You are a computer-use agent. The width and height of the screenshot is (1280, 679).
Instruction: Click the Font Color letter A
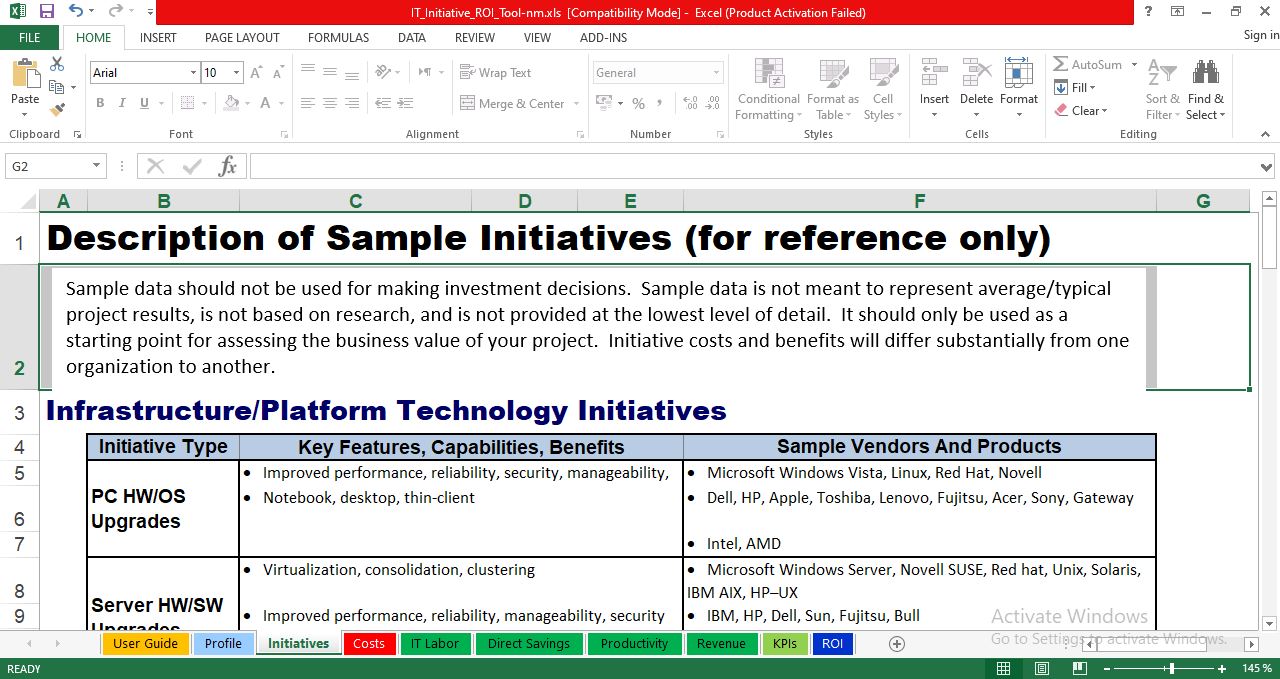click(x=266, y=103)
